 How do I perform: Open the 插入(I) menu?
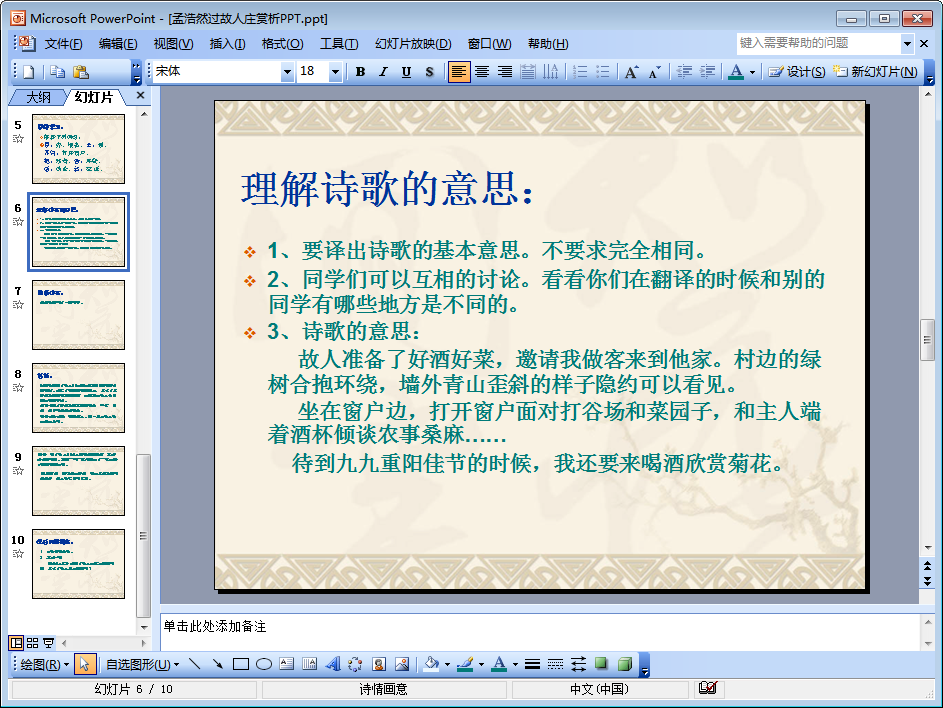point(227,44)
